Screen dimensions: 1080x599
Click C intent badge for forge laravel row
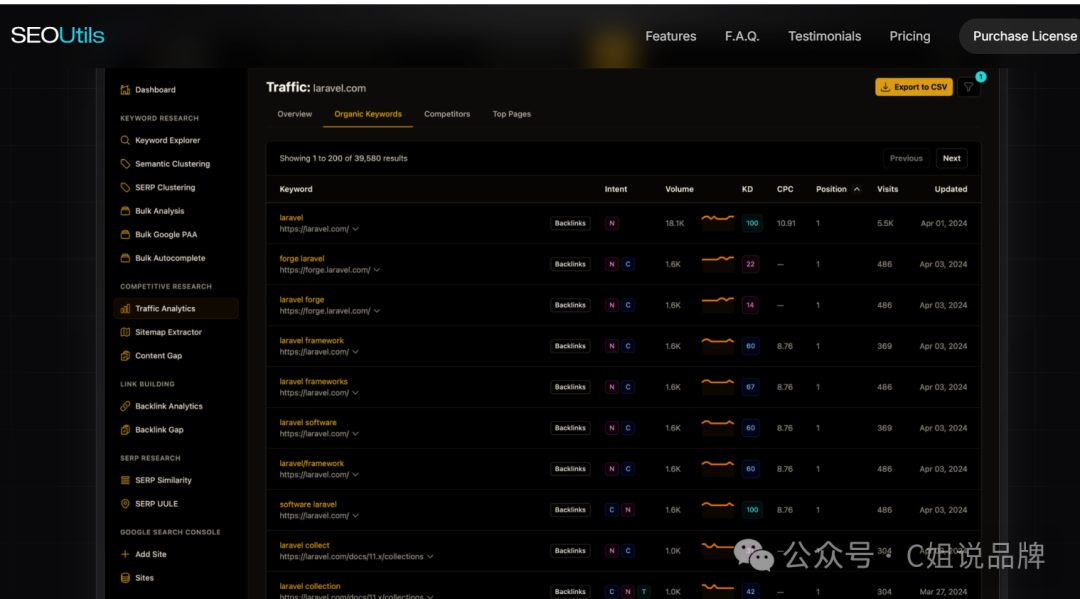point(627,264)
